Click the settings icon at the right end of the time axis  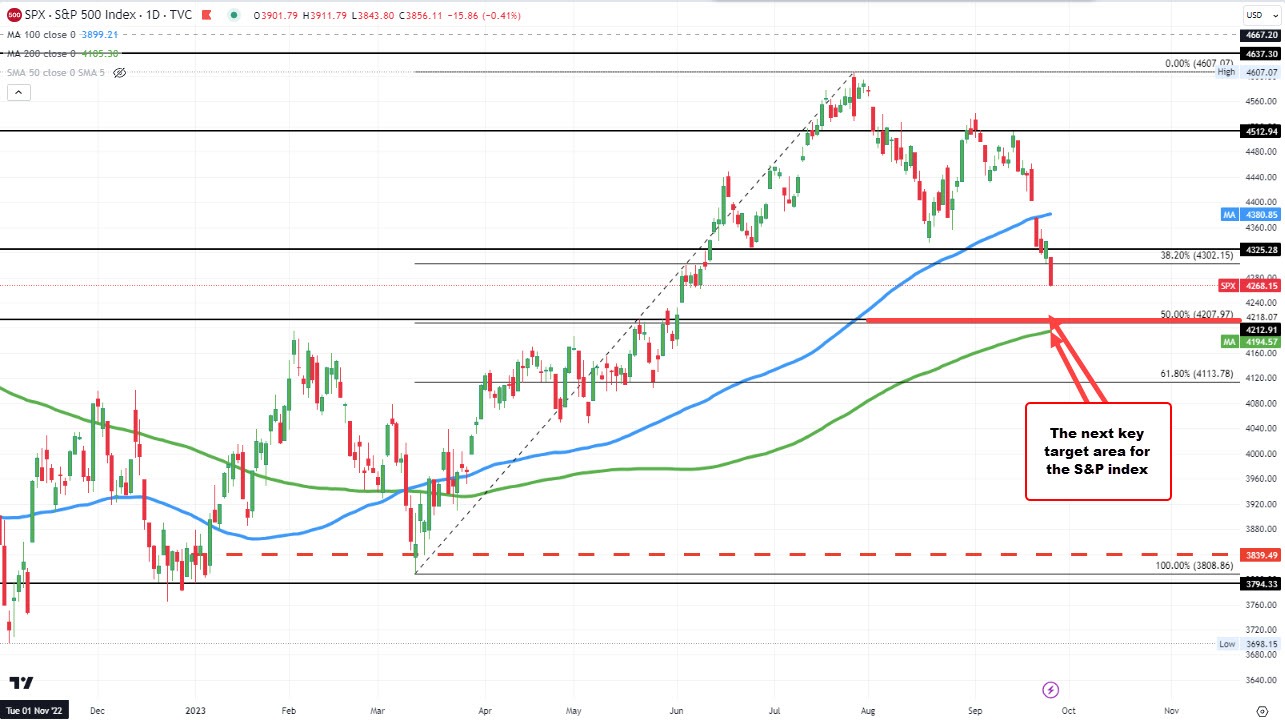point(1263,711)
